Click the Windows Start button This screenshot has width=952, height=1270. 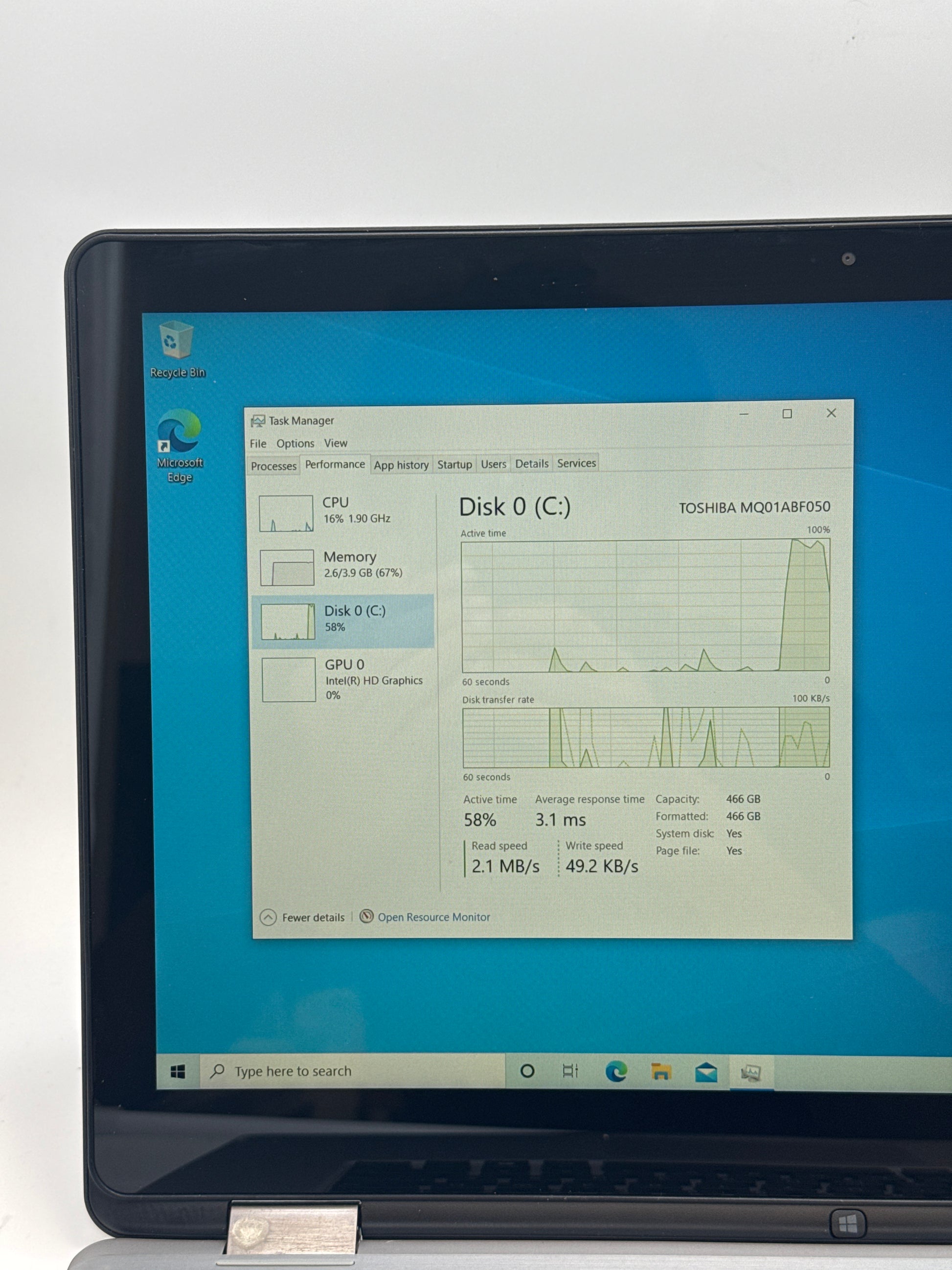pos(178,1071)
